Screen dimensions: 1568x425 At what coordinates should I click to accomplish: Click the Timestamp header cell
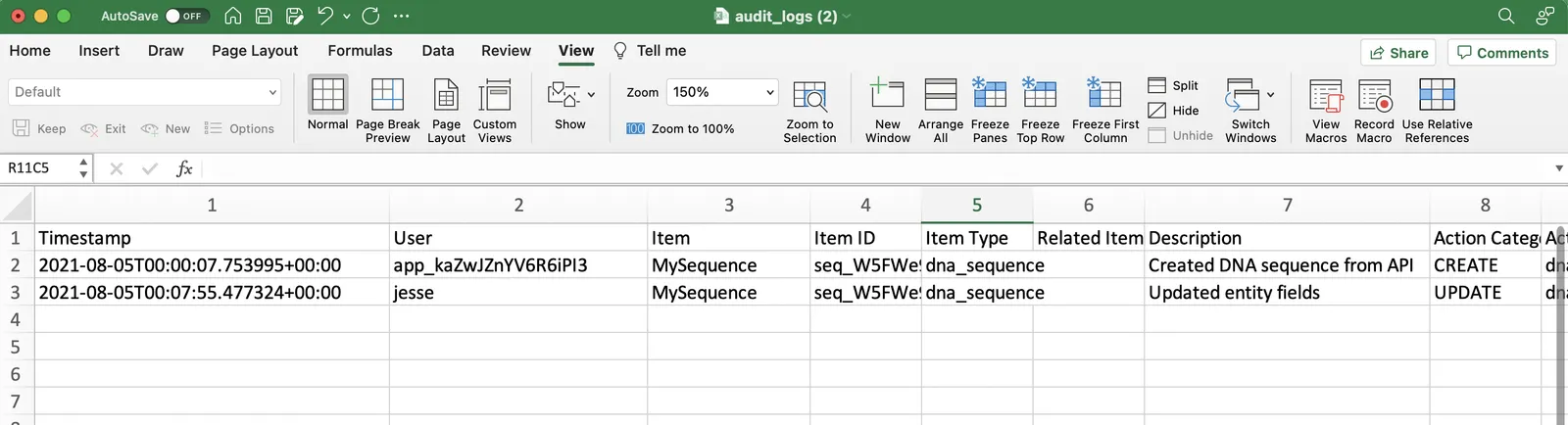click(x=212, y=238)
